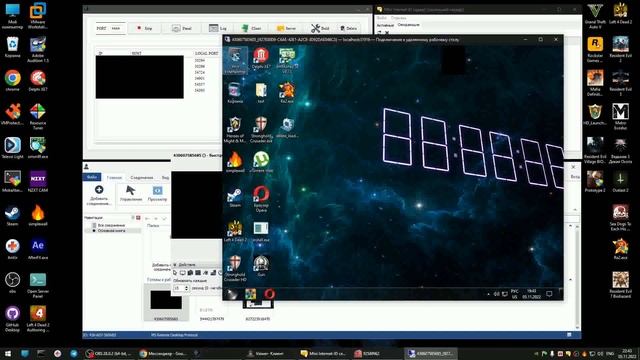Click the monitor icon in Действия toolbar

(182, 273)
